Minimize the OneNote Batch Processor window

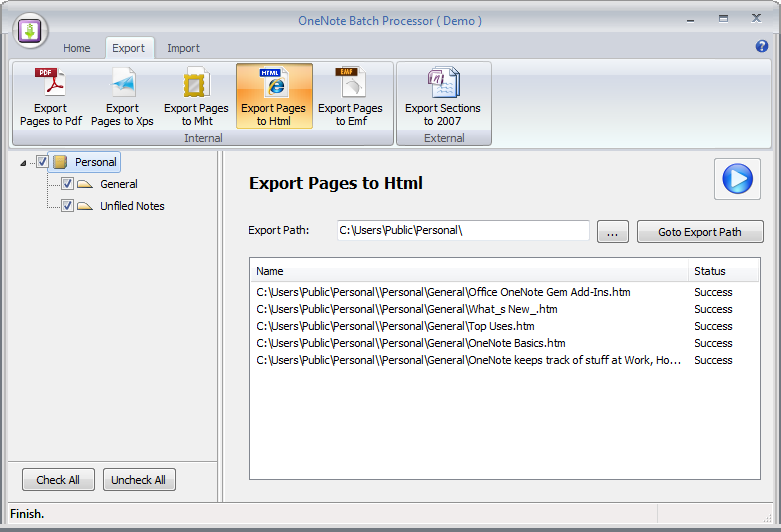690,20
